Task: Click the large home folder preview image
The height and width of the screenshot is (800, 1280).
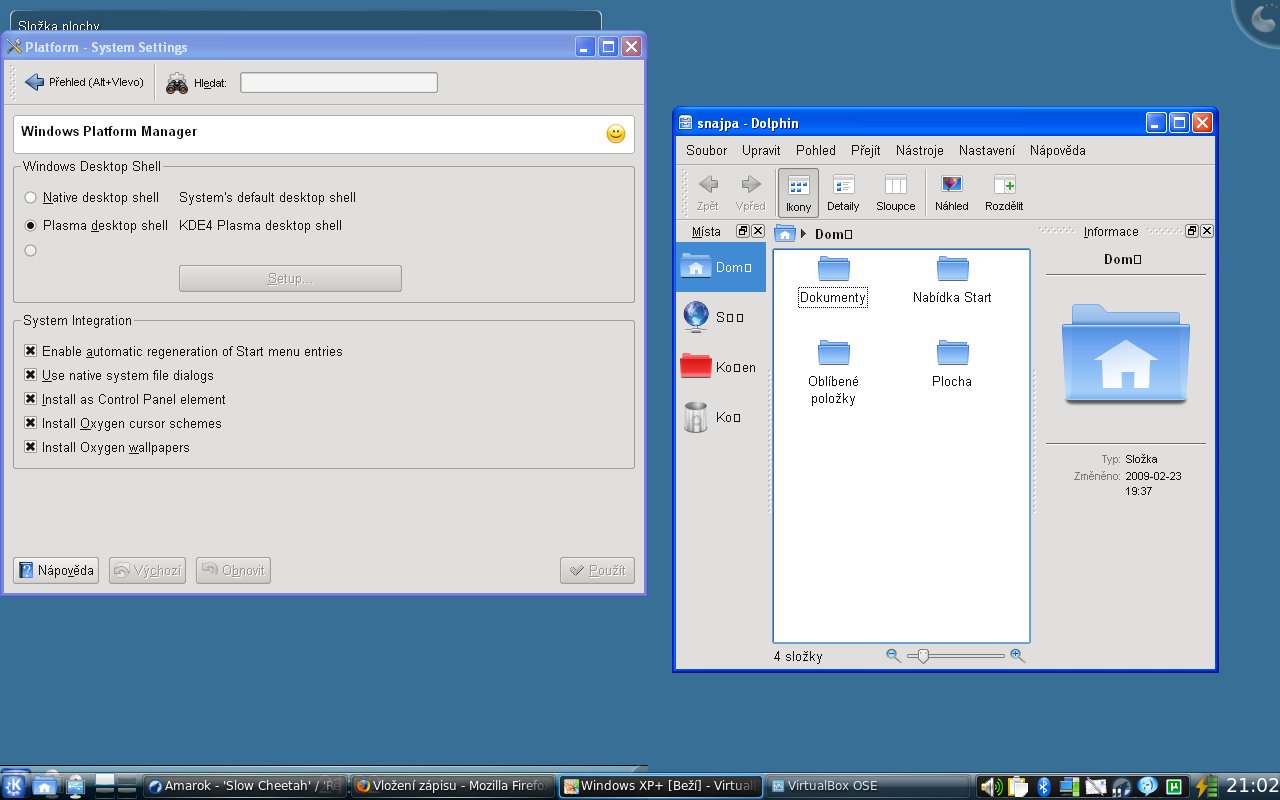Action: coord(1126,354)
